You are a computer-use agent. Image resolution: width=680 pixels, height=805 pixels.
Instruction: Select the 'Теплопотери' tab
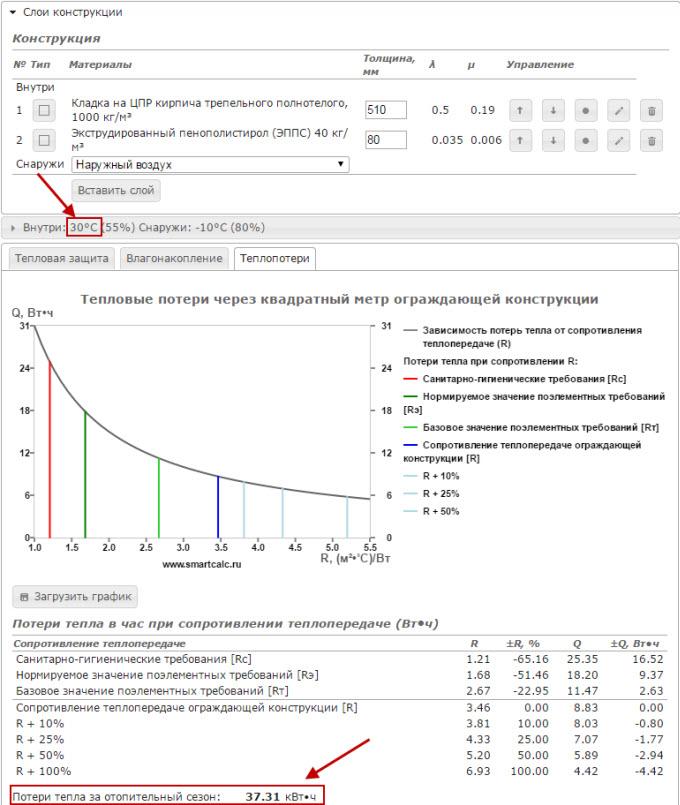pos(274,259)
